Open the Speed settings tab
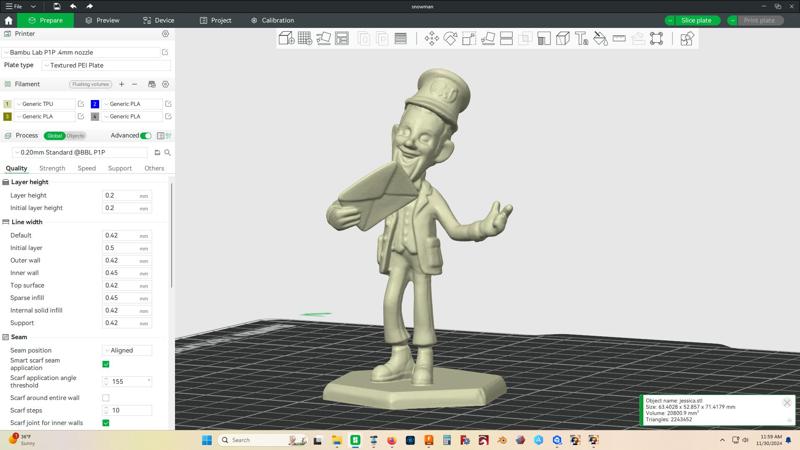Viewport: 800px width, 450px height. 87,168
